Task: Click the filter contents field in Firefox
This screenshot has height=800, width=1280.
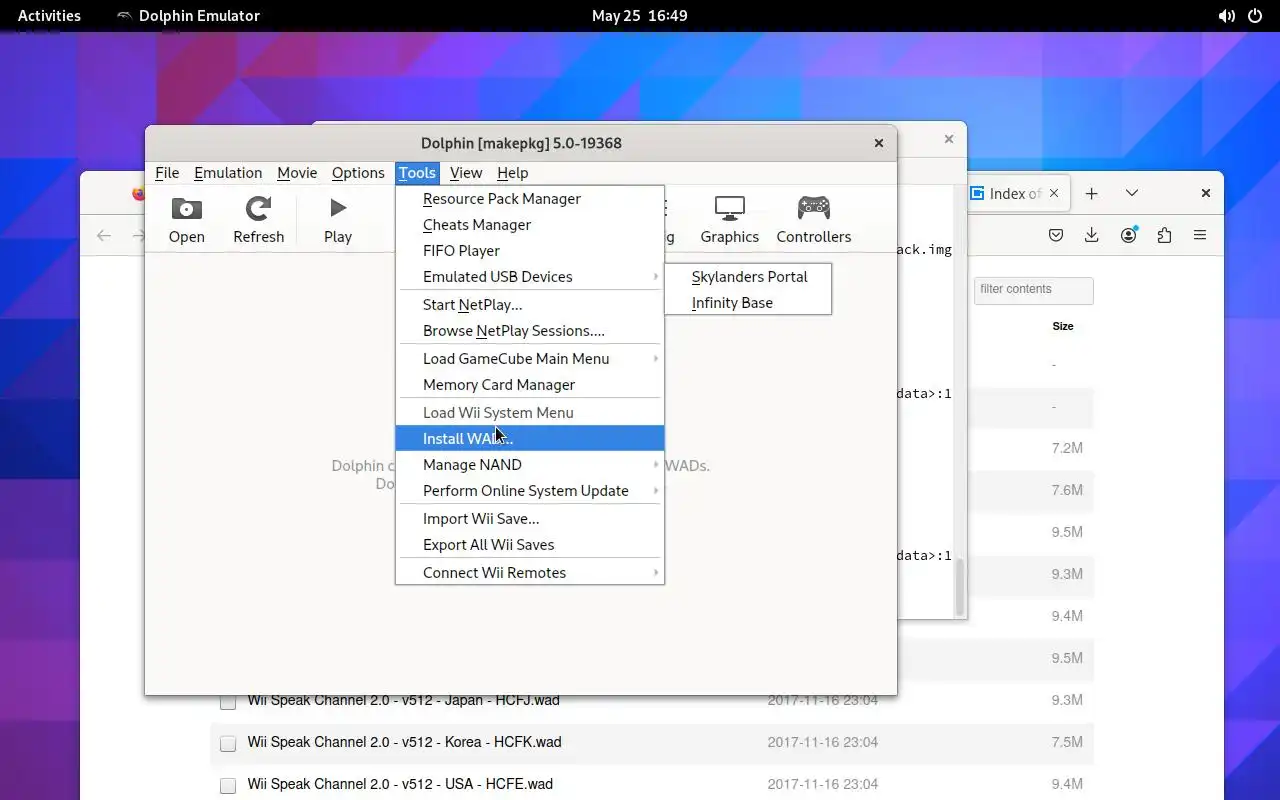Action: pos(1033,290)
